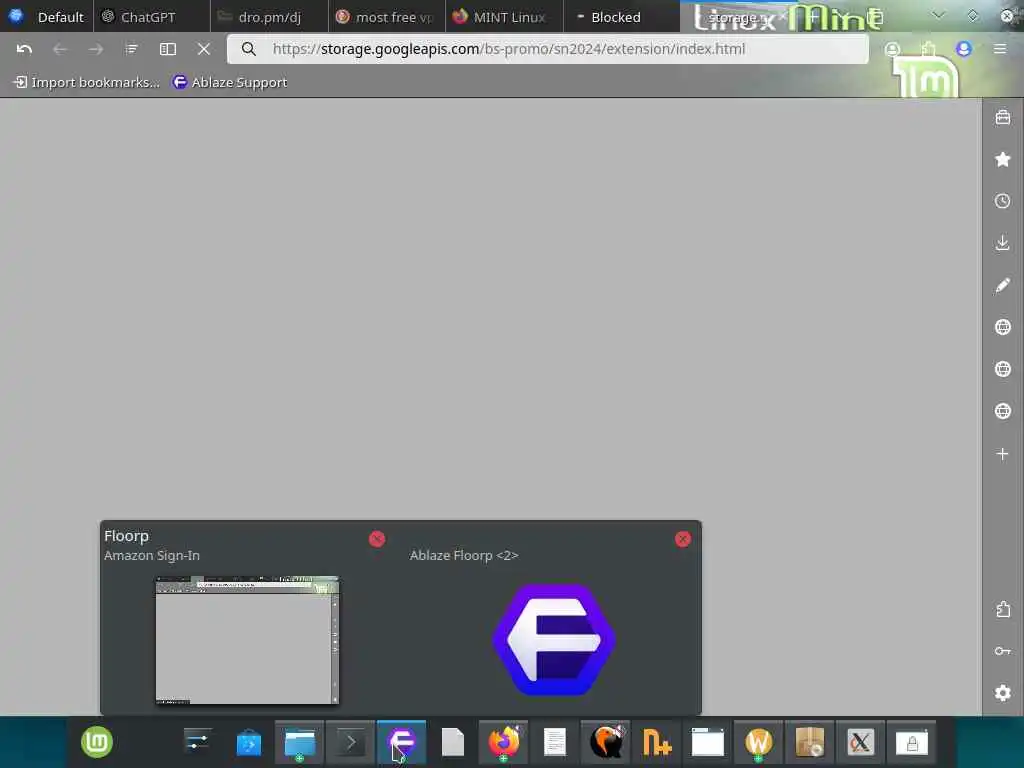The height and width of the screenshot is (768, 1024).
Task: Open the grey account circle icon beside the URL bar
Action: [892, 49]
